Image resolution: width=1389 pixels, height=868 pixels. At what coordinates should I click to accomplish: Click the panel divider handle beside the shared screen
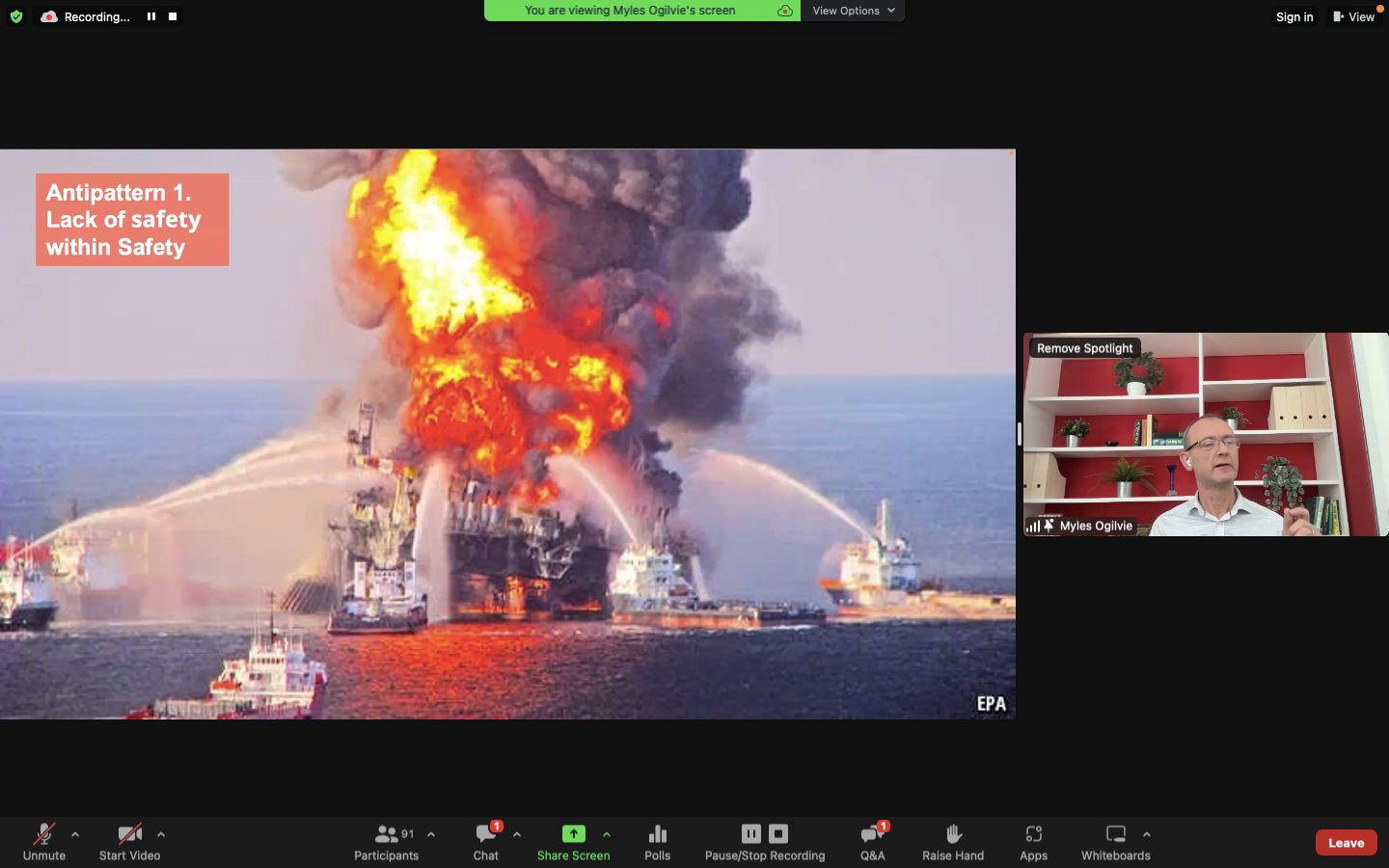point(1020,434)
